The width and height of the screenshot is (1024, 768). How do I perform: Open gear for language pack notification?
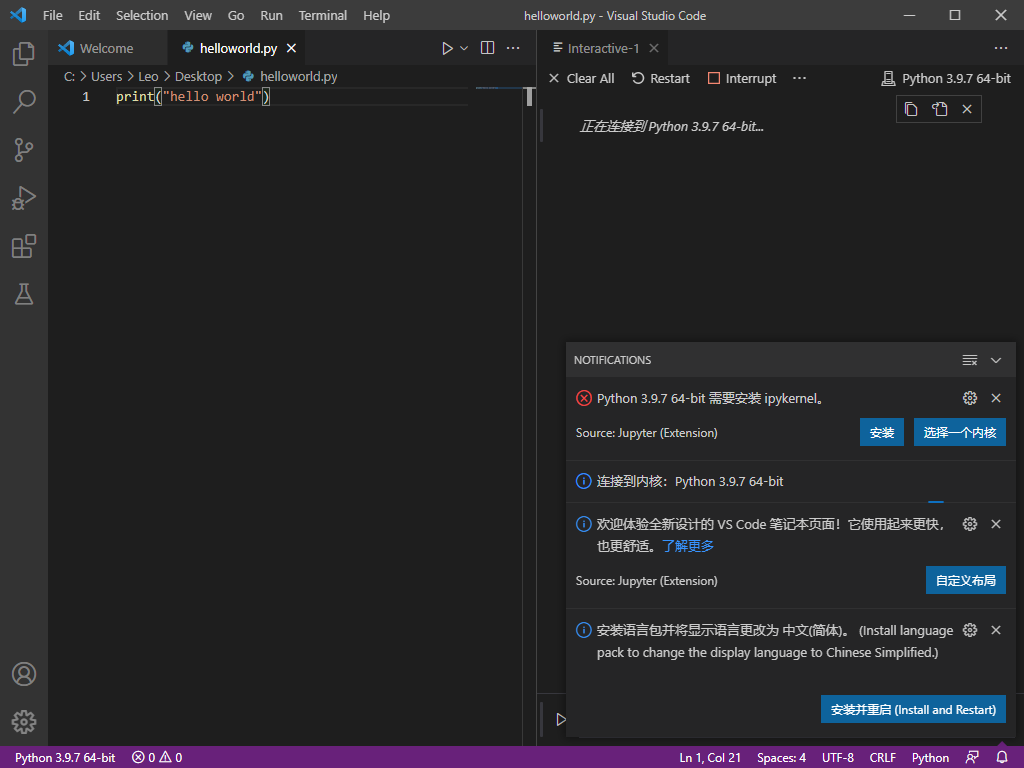[970, 630]
